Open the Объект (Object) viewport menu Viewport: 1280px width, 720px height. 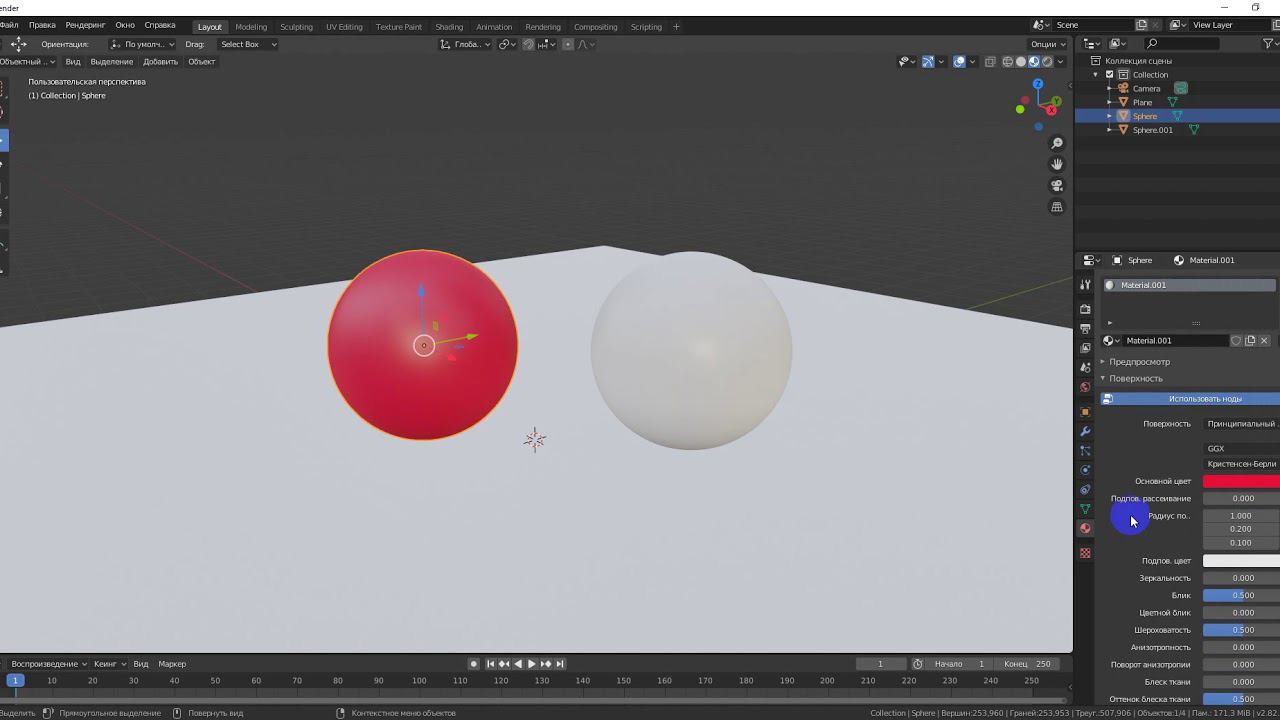pyautogui.click(x=202, y=62)
